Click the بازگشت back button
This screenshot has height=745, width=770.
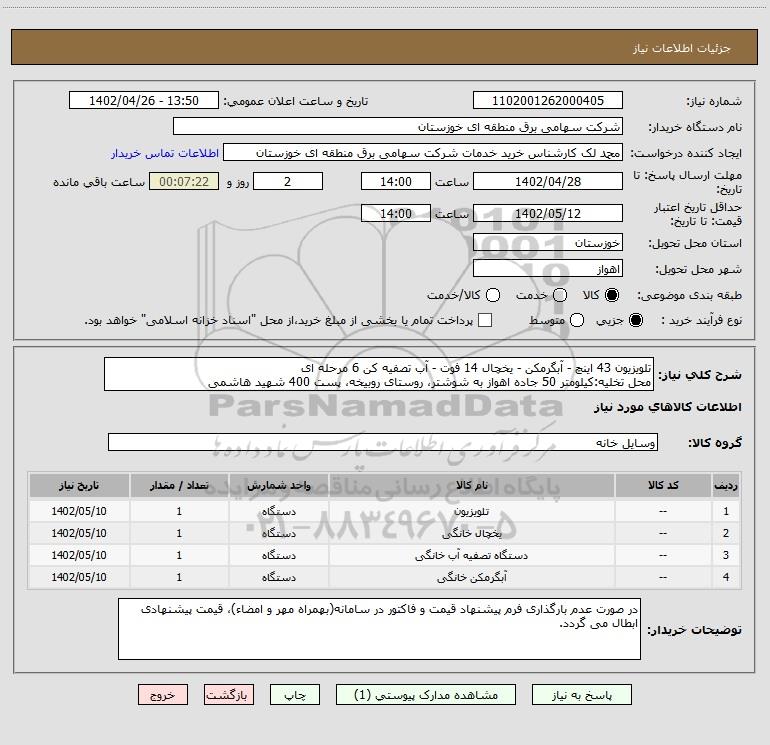click(229, 694)
